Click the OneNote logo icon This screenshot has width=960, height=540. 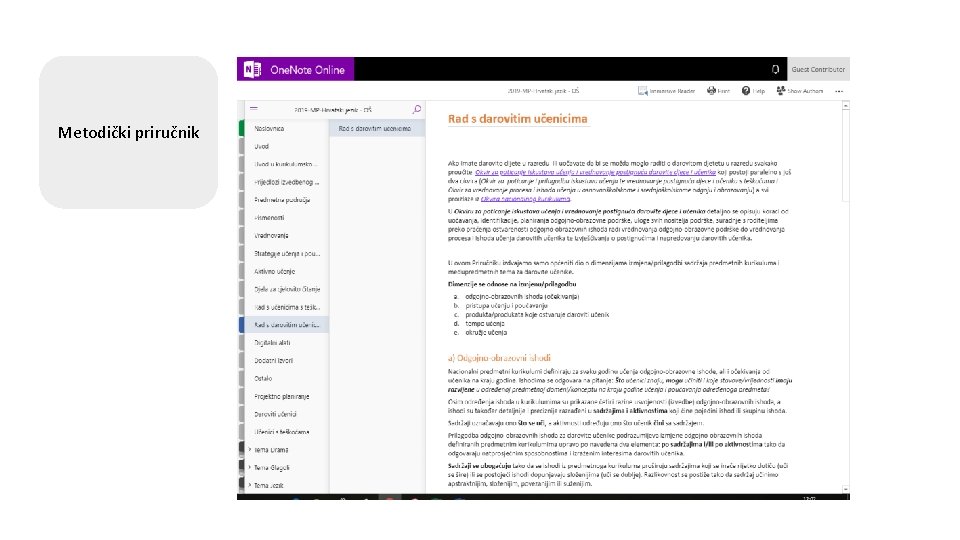point(252,70)
